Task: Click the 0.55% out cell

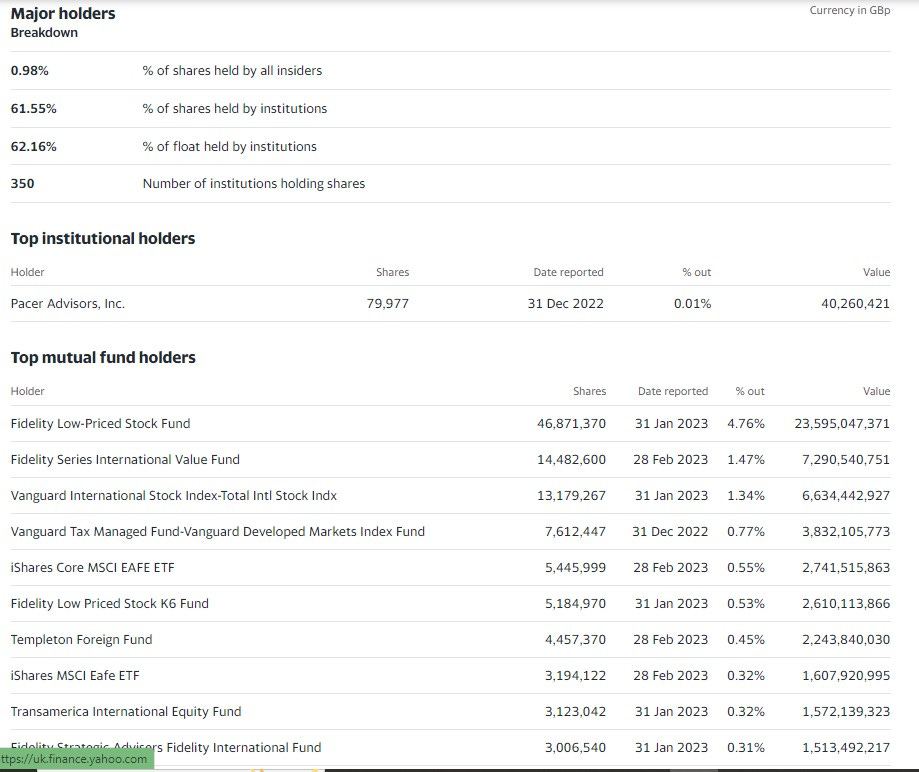Action: 746,568
